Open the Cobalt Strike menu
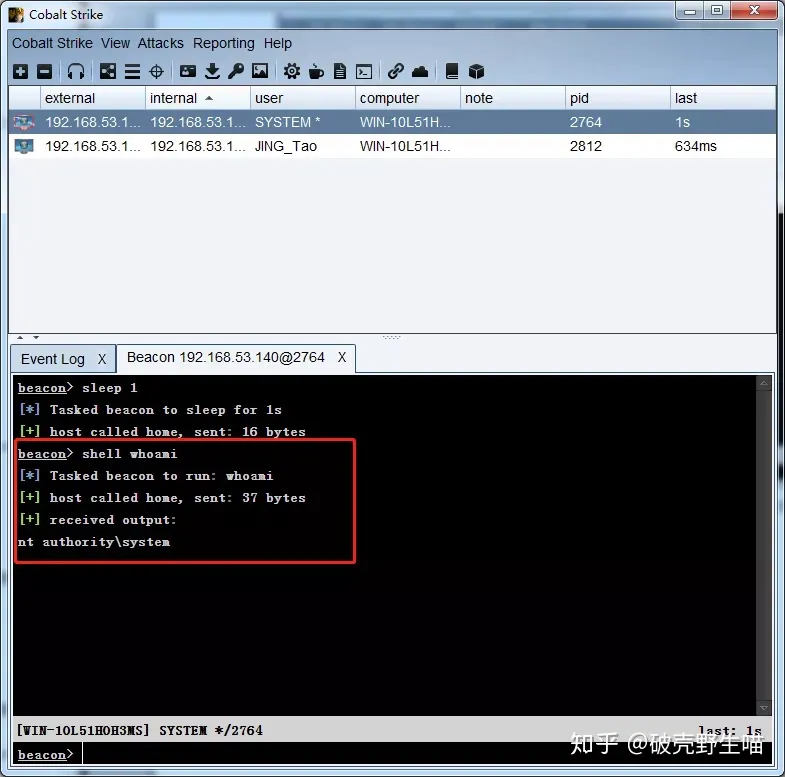This screenshot has height=777, width=785. point(52,44)
